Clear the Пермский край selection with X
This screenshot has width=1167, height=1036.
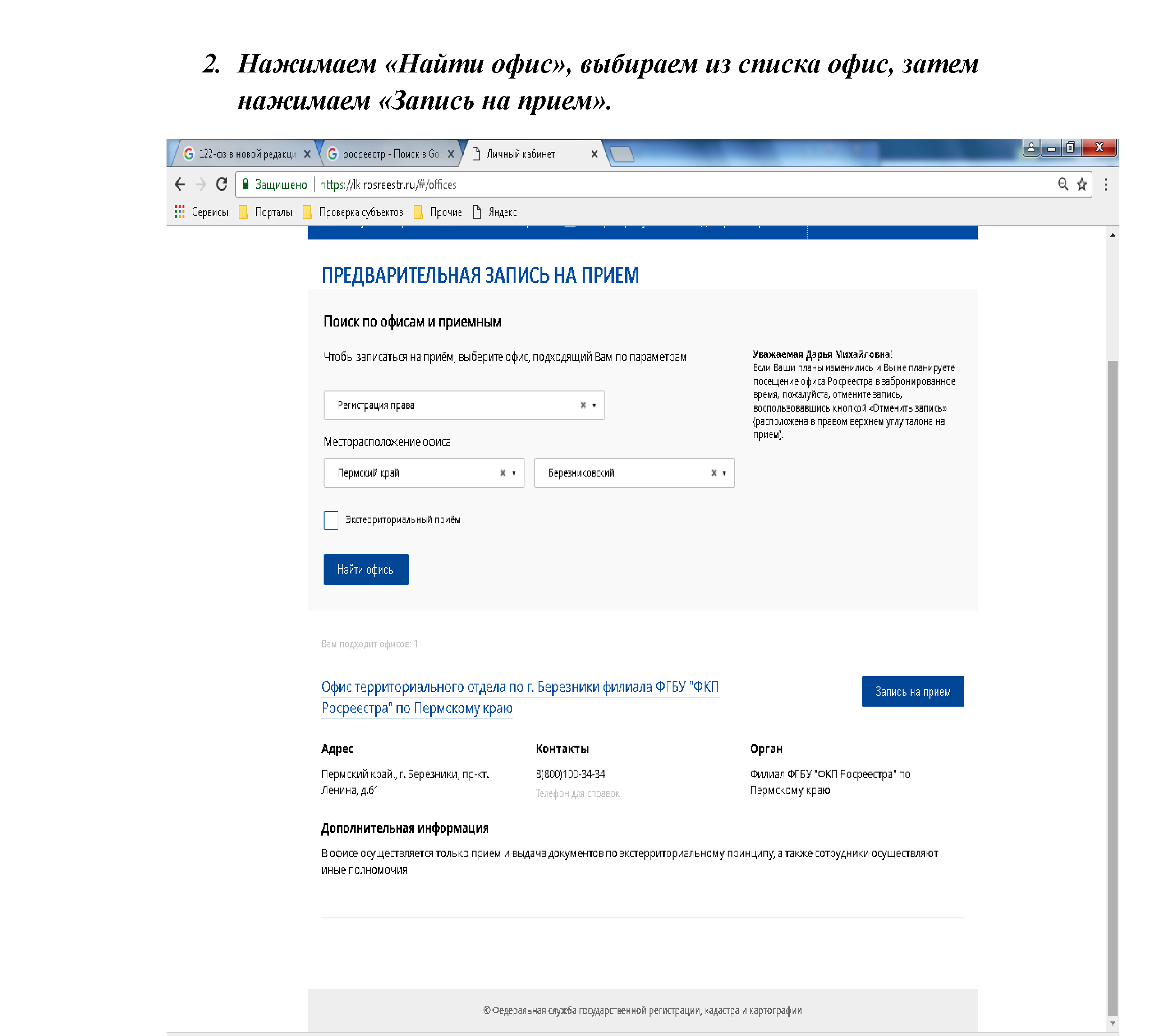click(x=502, y=473)
